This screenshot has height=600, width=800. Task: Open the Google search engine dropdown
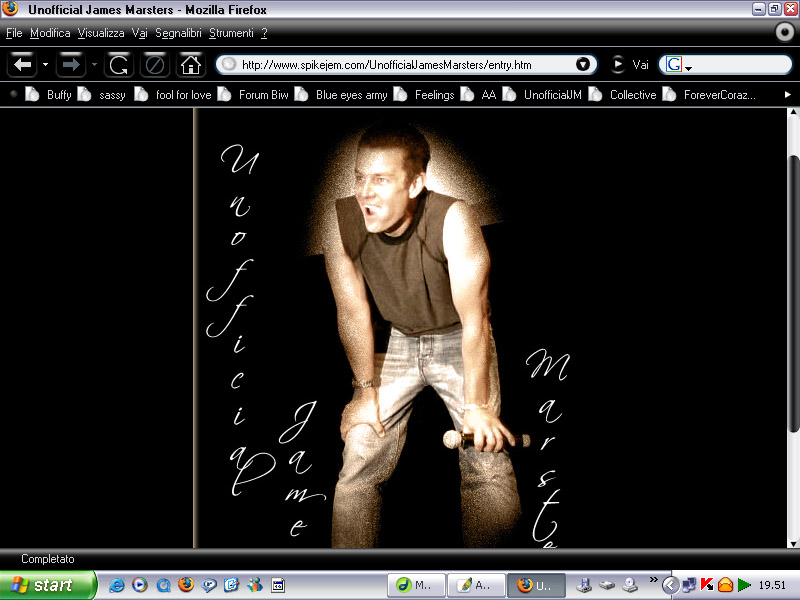[679, 65]
